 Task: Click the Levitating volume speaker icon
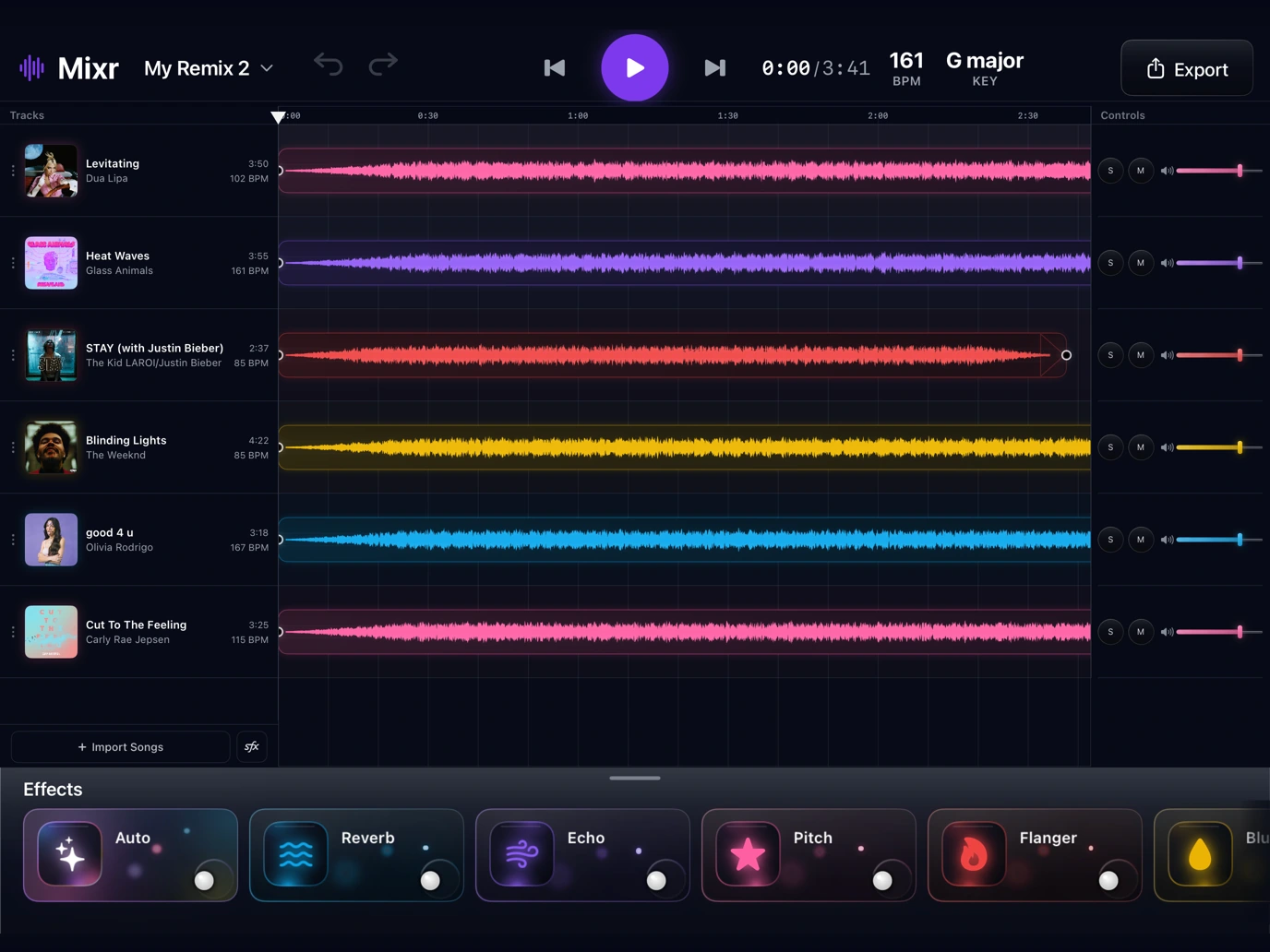(x=1167, y=171)
